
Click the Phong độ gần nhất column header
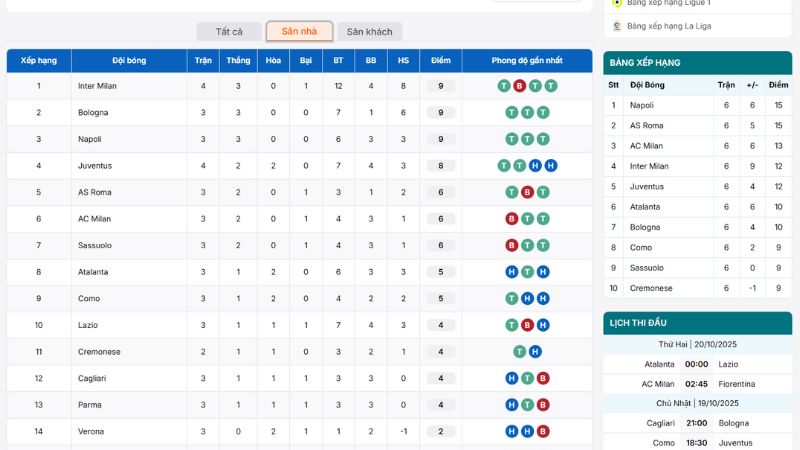(x=527, y=61)
